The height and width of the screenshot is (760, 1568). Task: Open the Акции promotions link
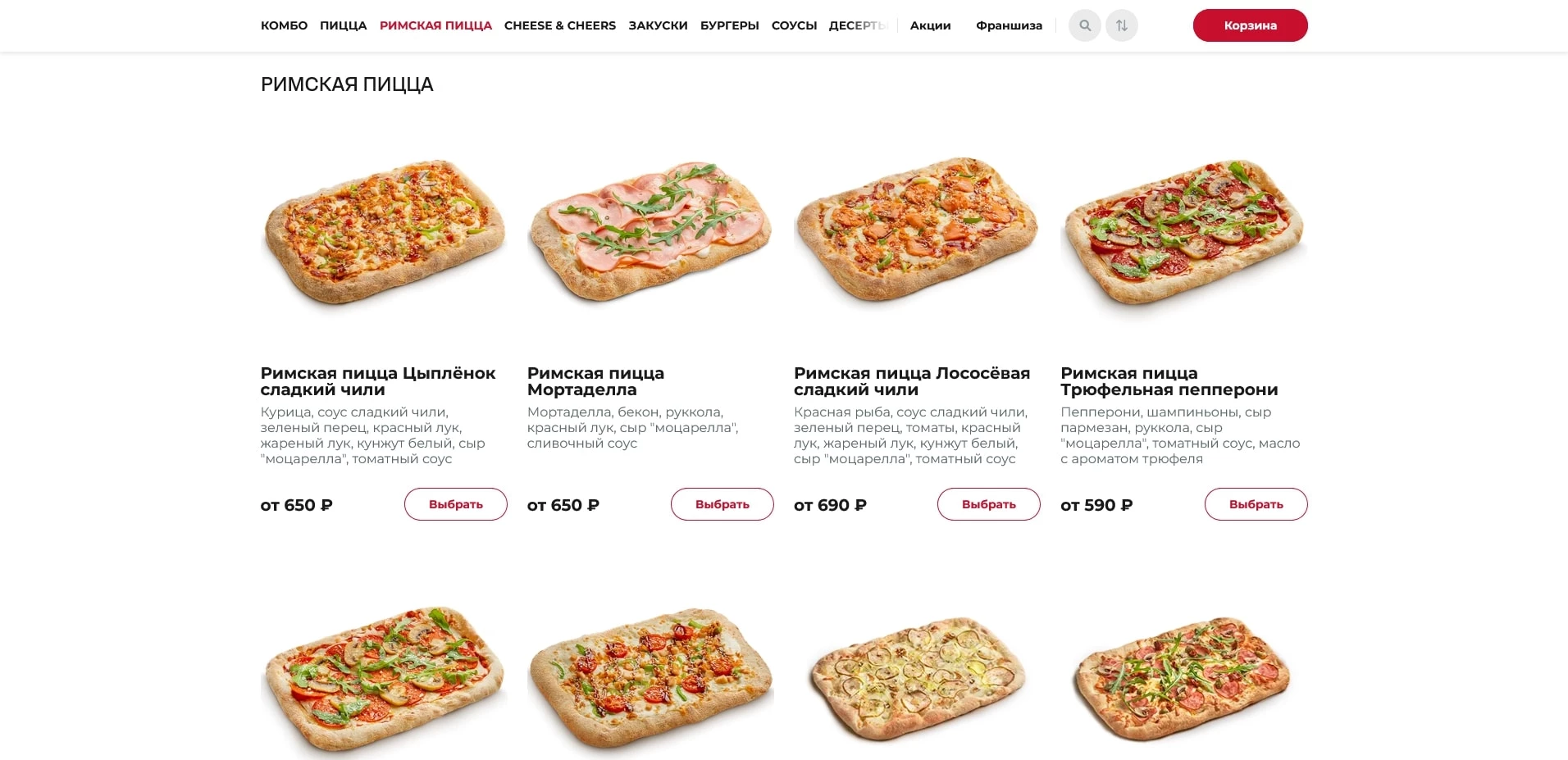tap(930, 25)
